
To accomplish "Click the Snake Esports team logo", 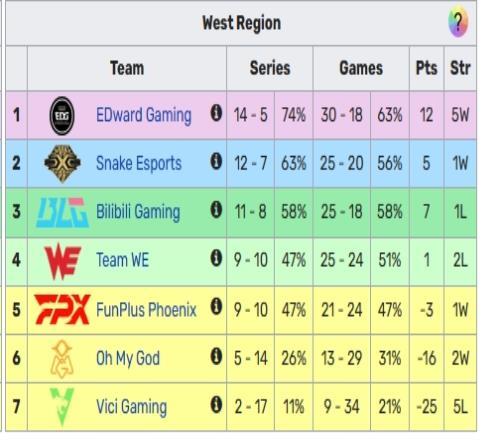I will coord(62,163).
